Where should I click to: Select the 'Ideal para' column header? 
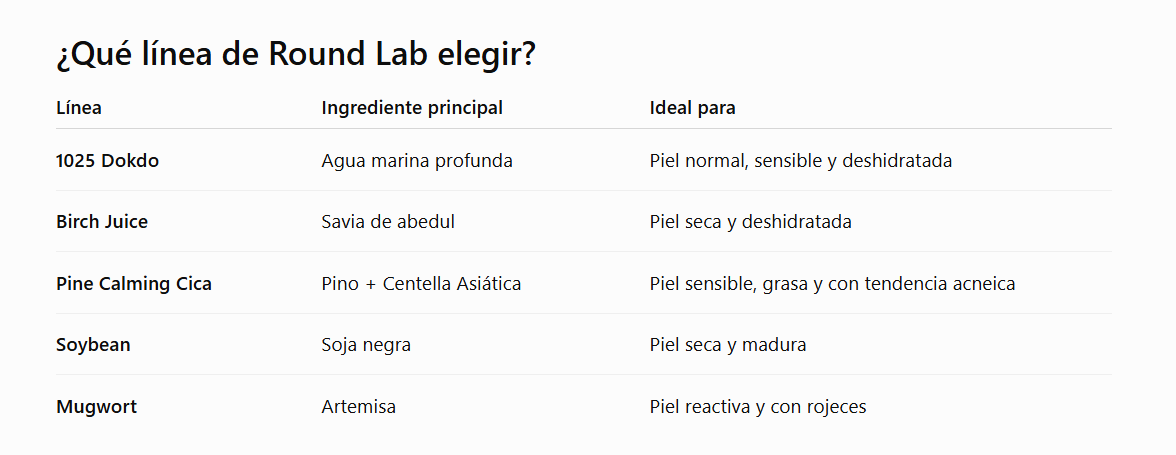[692, 108]
